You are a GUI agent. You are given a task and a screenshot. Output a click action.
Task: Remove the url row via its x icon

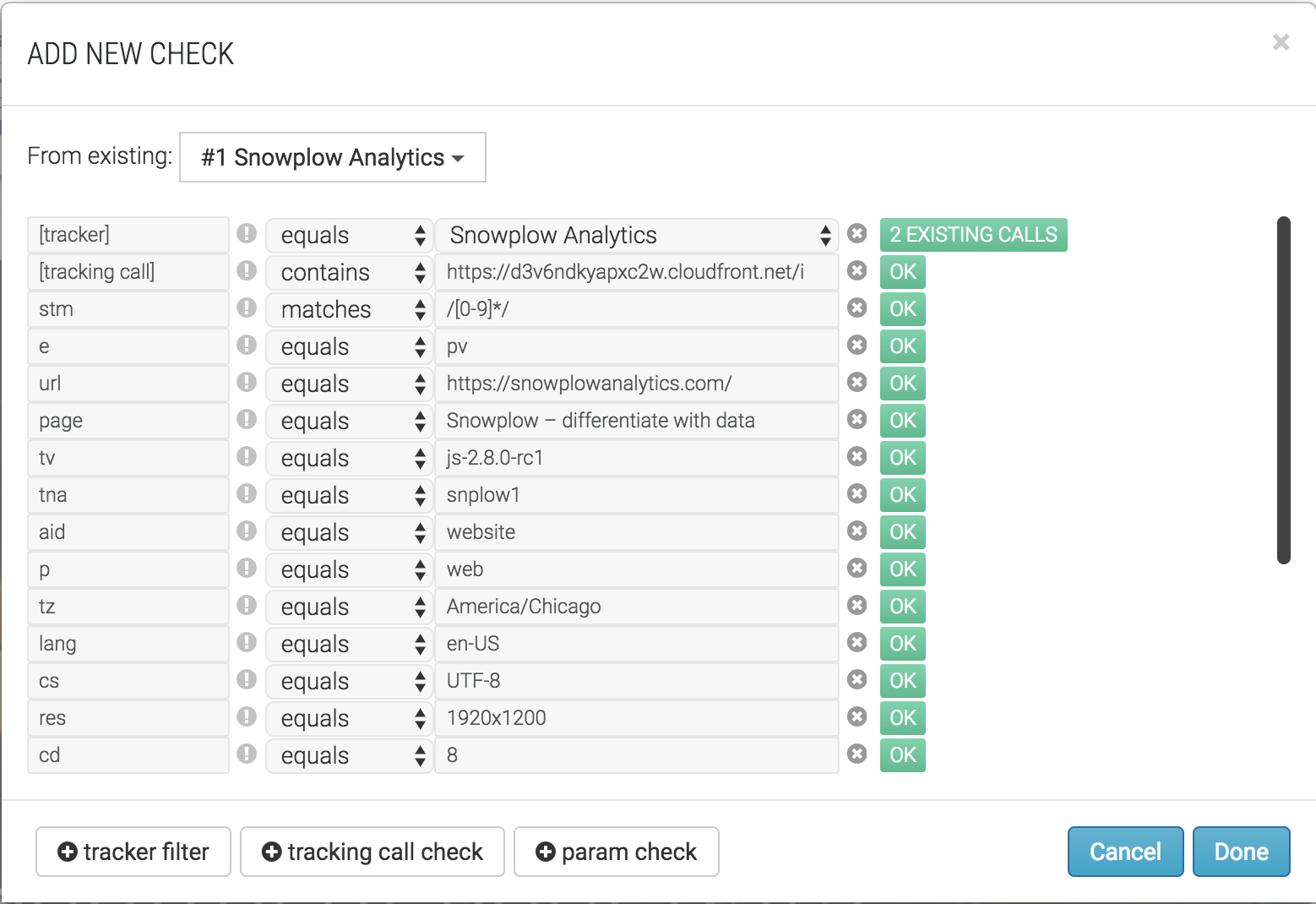856,383
